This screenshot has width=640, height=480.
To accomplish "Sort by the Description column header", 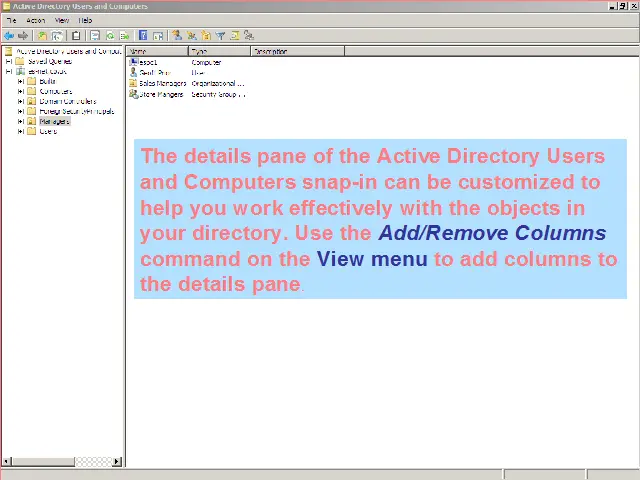I will click(298, 51).
